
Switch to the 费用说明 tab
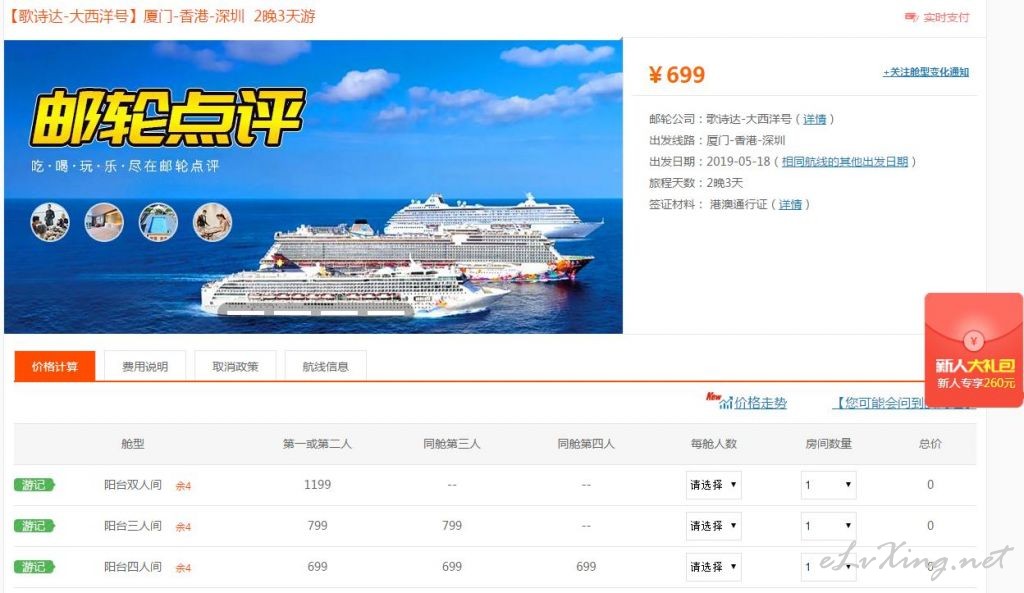[x=145, y=366]
